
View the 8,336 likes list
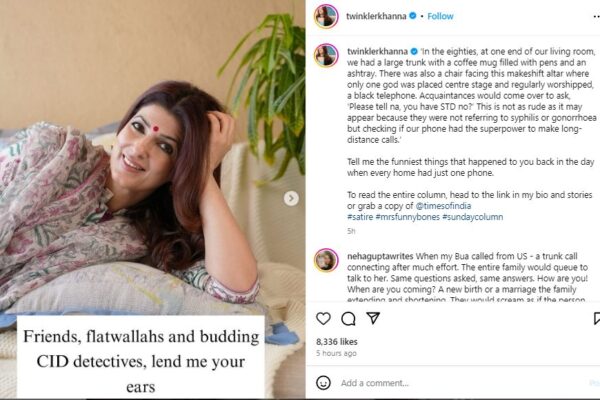coord(337,341)
